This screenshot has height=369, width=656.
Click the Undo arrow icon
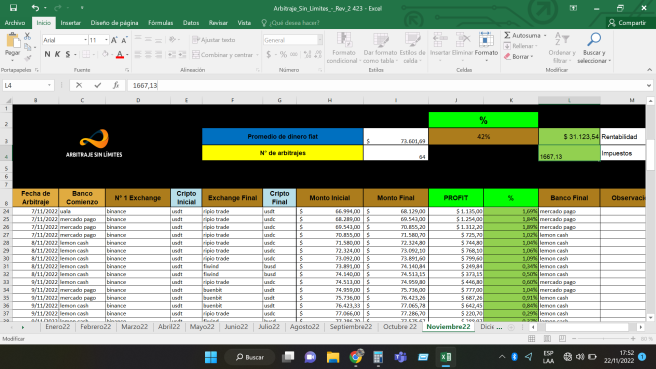pos(35,8)
